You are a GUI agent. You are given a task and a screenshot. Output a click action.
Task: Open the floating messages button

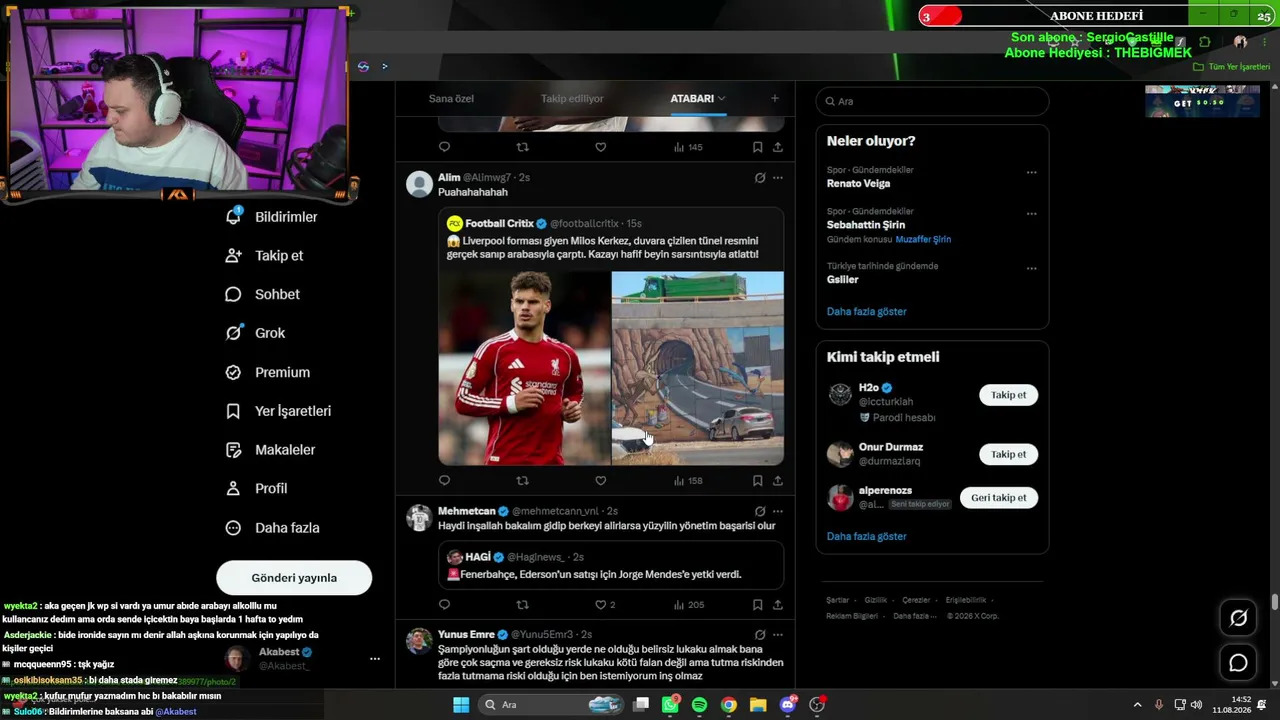(x=1238, y=663)
